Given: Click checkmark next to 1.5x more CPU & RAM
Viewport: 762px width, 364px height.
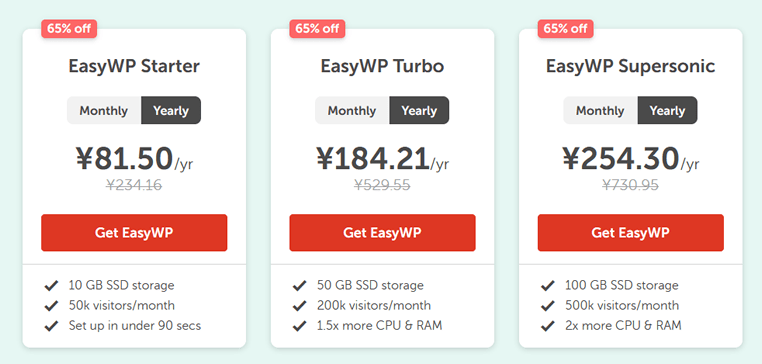Looking at the screenshot, I should point(299,326).
